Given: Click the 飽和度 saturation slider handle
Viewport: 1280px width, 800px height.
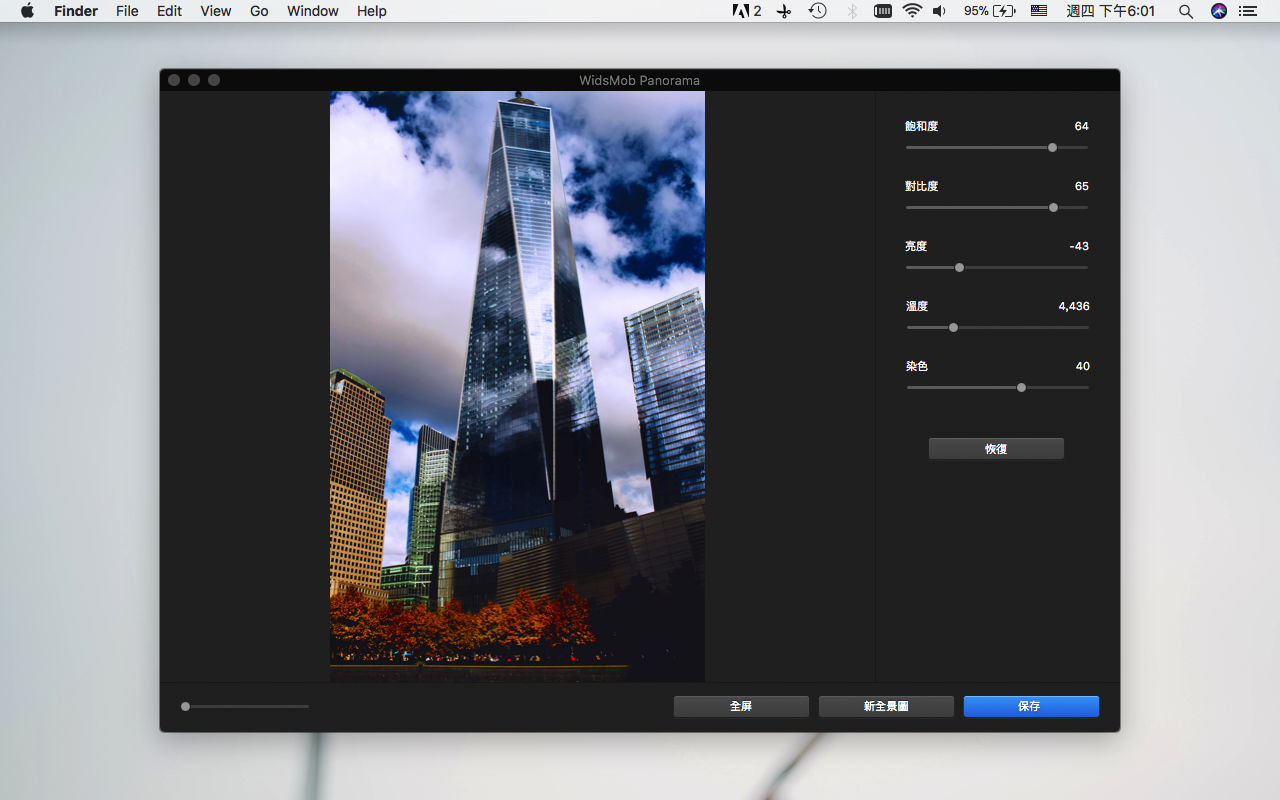Looking at the screenshot, I should 1052,147.
